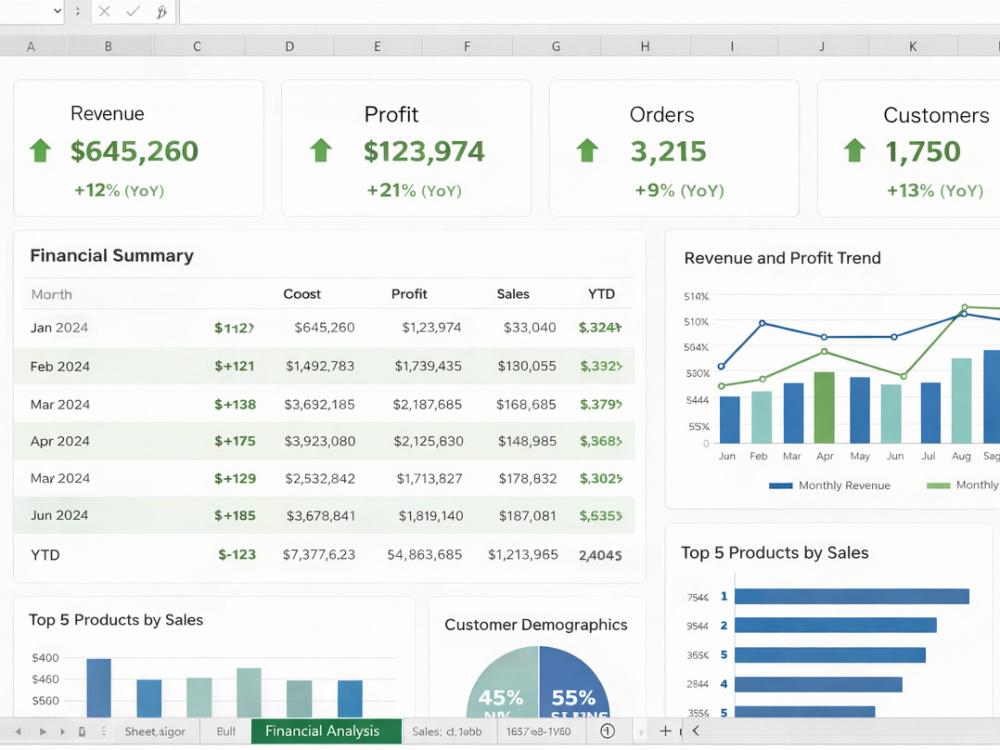Click the Customers green up arrow
Viewport: 1000px width, 750px height.
[855, 151]
